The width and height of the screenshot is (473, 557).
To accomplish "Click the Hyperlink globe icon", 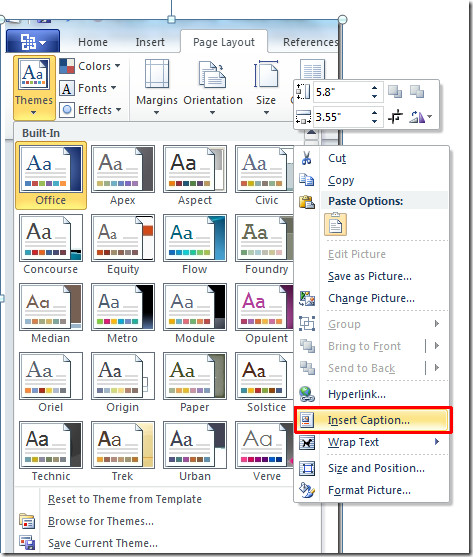I will pos(306,394).
